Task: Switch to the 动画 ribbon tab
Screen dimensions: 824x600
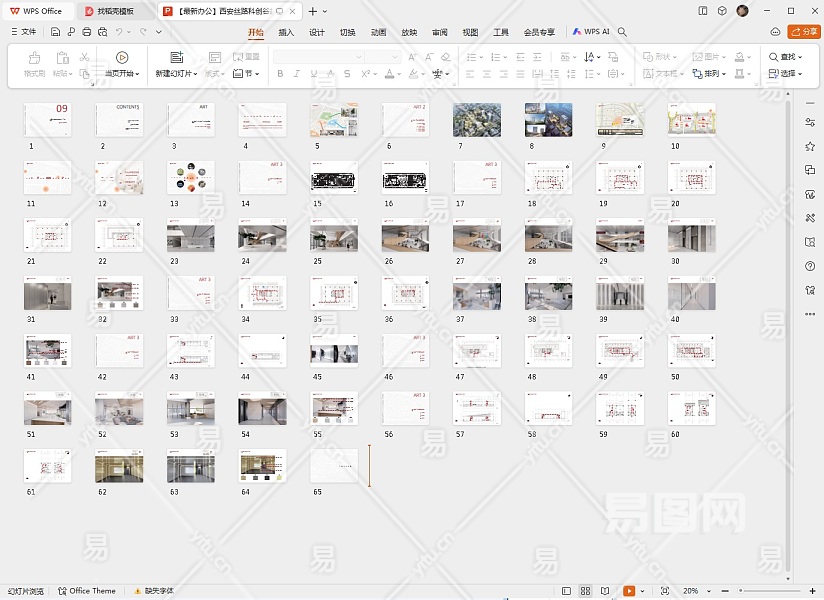Action: point(378,32)
